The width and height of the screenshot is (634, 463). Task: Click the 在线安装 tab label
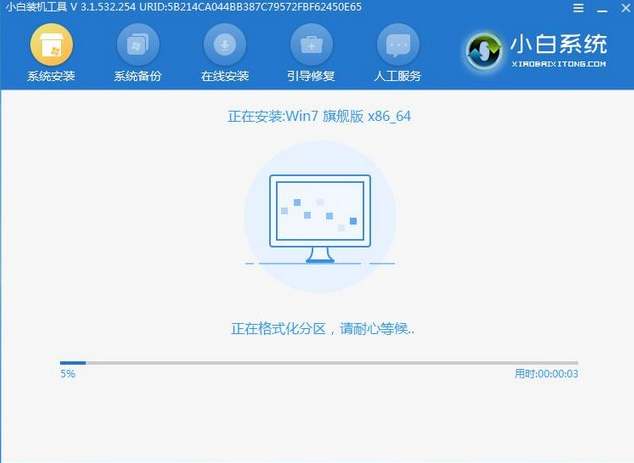[225, 76]
